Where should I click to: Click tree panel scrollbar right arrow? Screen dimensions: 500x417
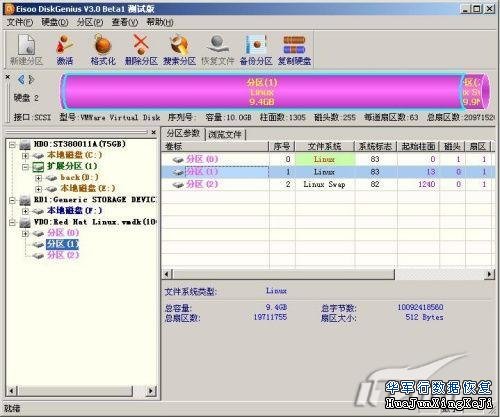tap(151, 391)
